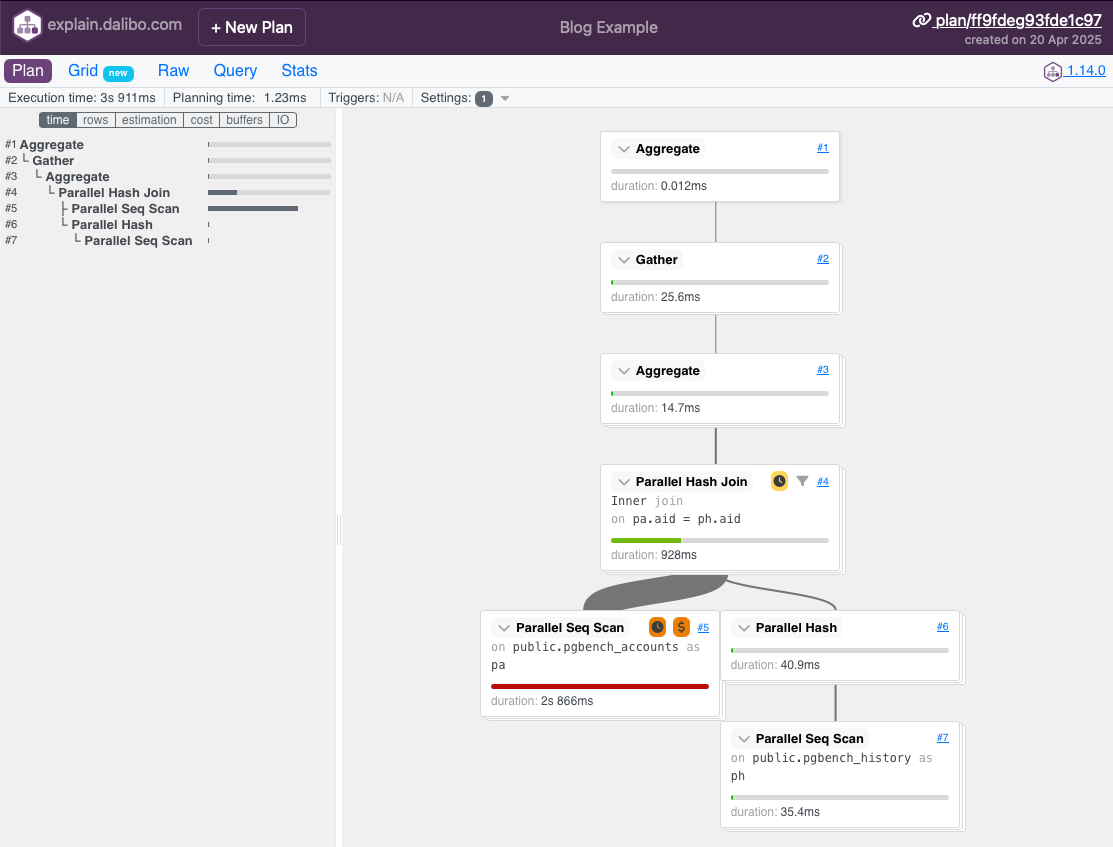Collapse the Parallel Hash node chevron
This screenshot has width=1113, height=847.
coord(744,628)
